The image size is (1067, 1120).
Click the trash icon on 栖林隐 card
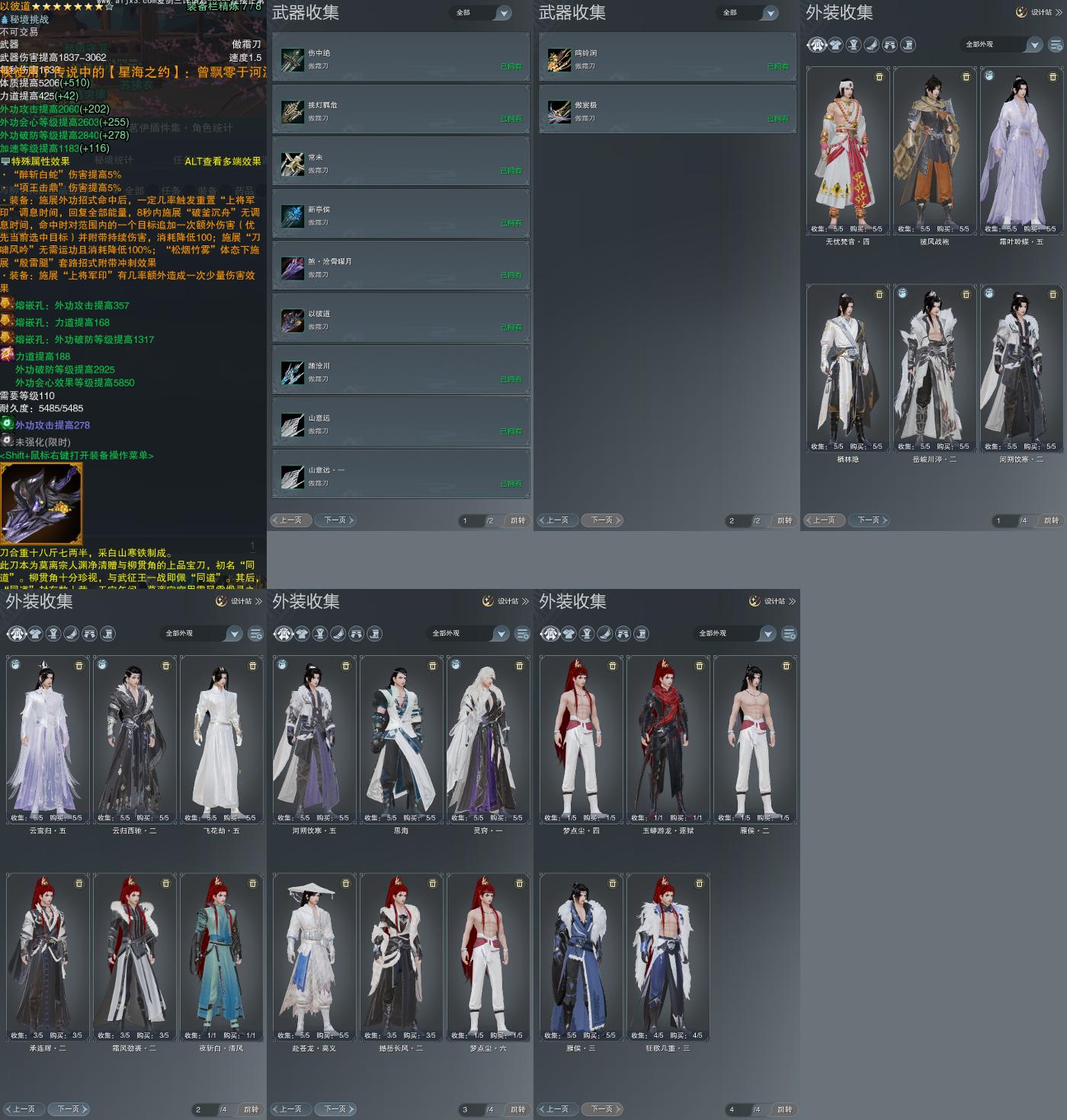click(880, 295)
